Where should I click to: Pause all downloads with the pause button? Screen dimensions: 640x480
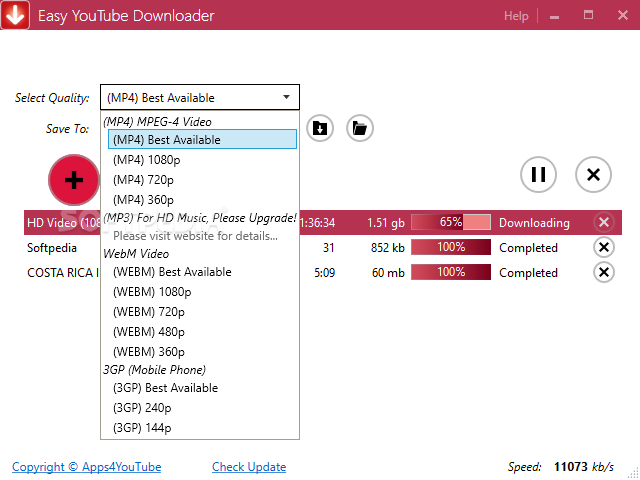(538, 174)
